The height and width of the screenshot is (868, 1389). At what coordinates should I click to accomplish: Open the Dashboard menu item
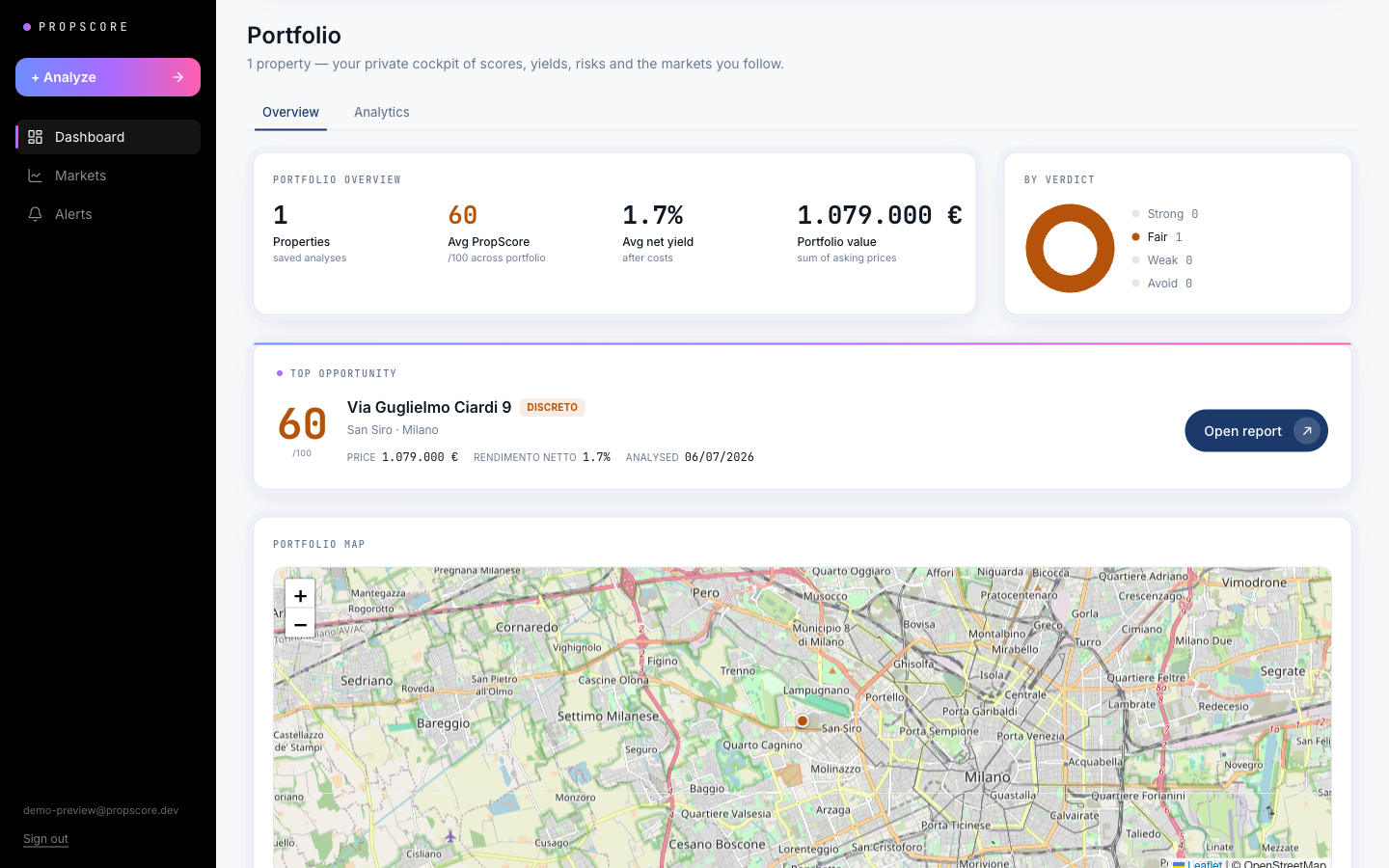pyautogui.click(x=108, y=137)
